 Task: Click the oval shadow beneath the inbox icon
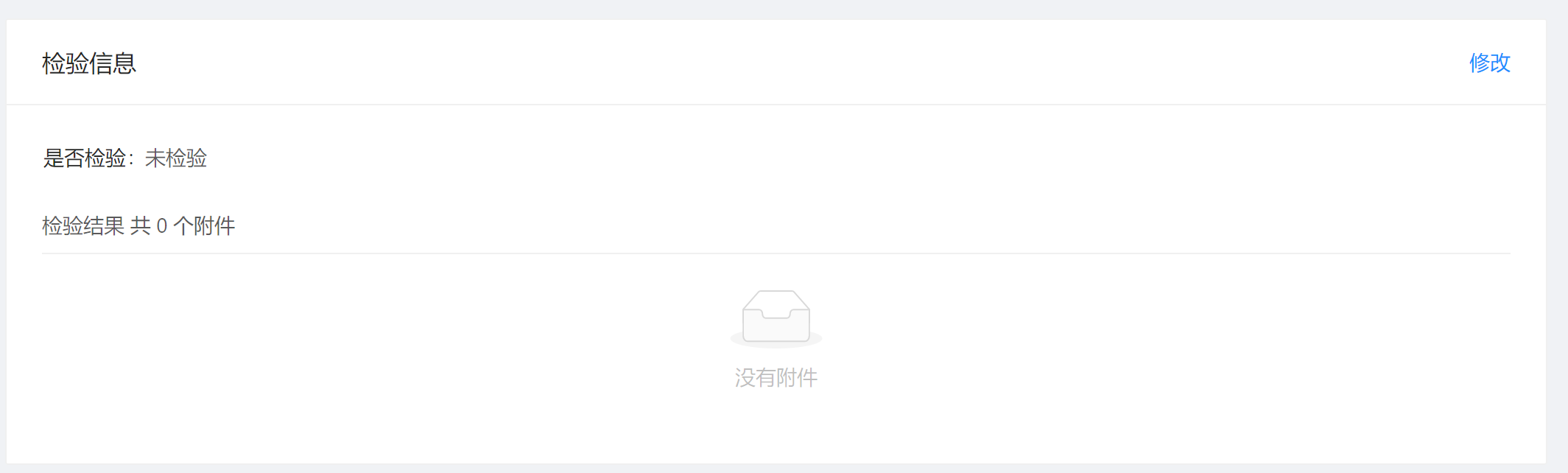[x=776, y=341]
